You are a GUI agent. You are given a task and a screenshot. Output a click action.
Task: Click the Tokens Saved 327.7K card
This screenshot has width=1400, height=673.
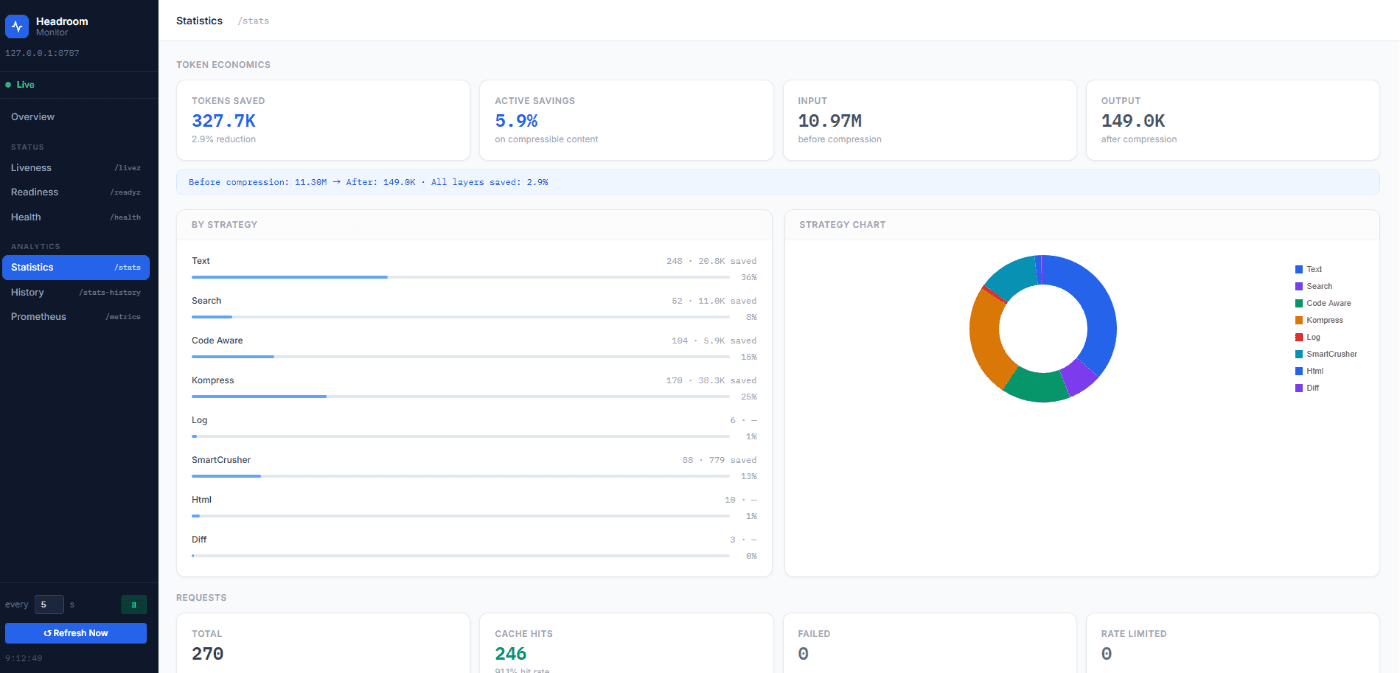point(323,120)
